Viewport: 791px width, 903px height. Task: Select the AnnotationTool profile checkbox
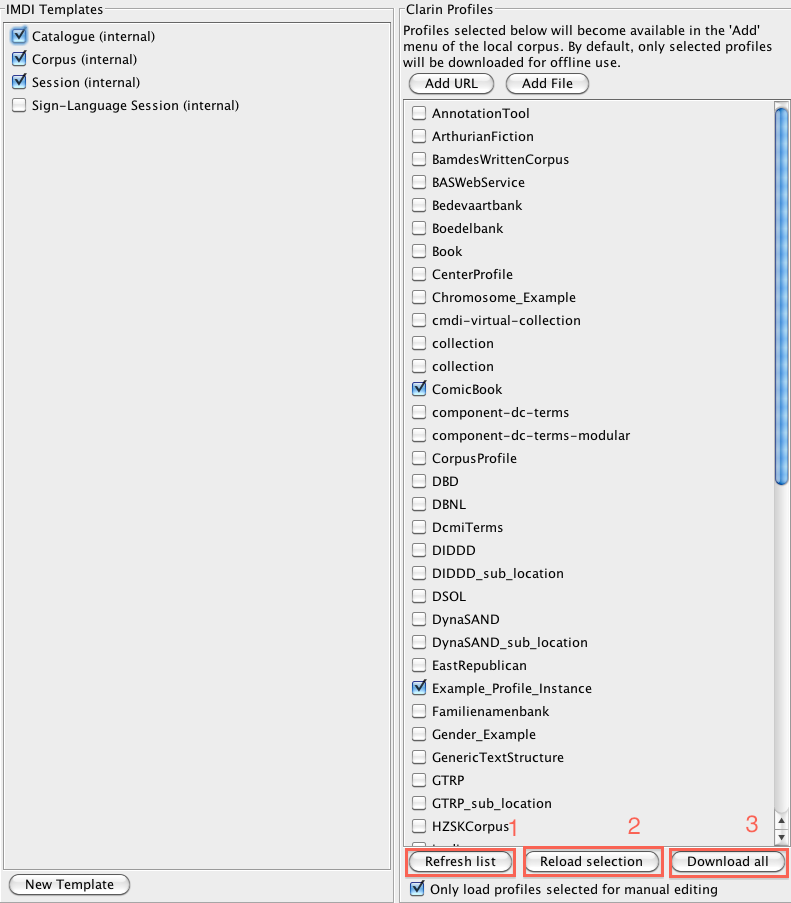coord(419,114)
